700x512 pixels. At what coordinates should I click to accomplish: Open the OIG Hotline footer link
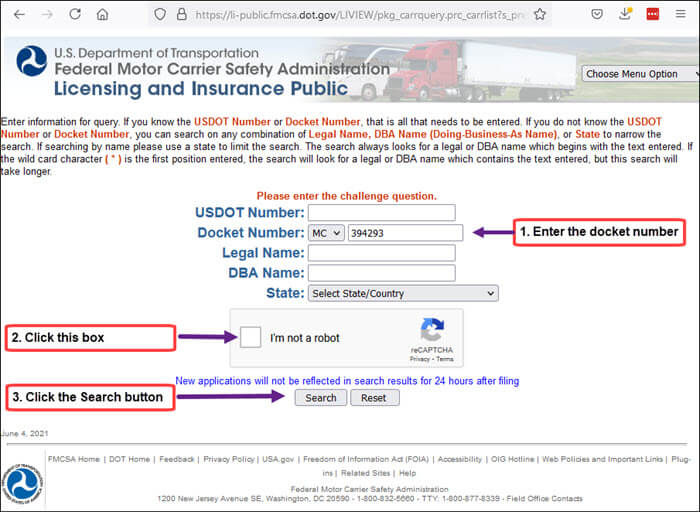pos(512,459)
